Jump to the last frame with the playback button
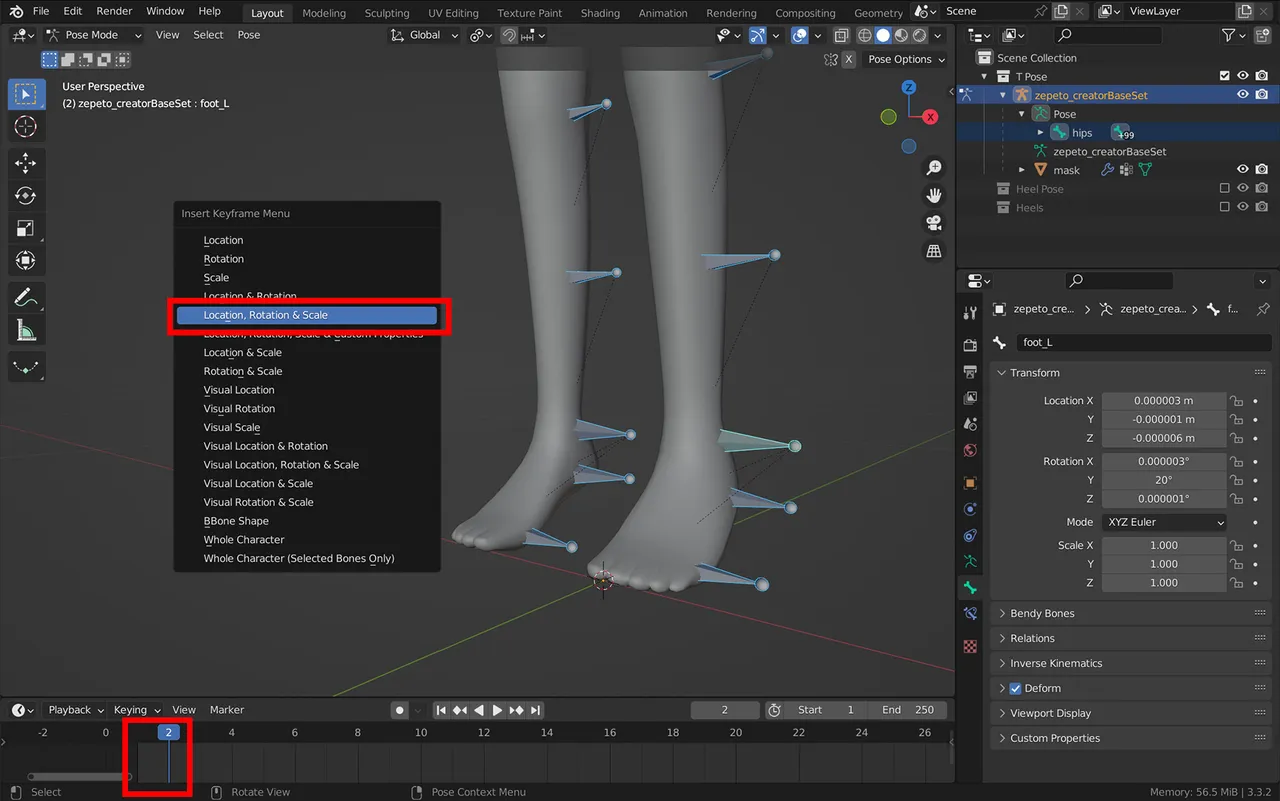The image size is (1280, 801). click(535, 710)
